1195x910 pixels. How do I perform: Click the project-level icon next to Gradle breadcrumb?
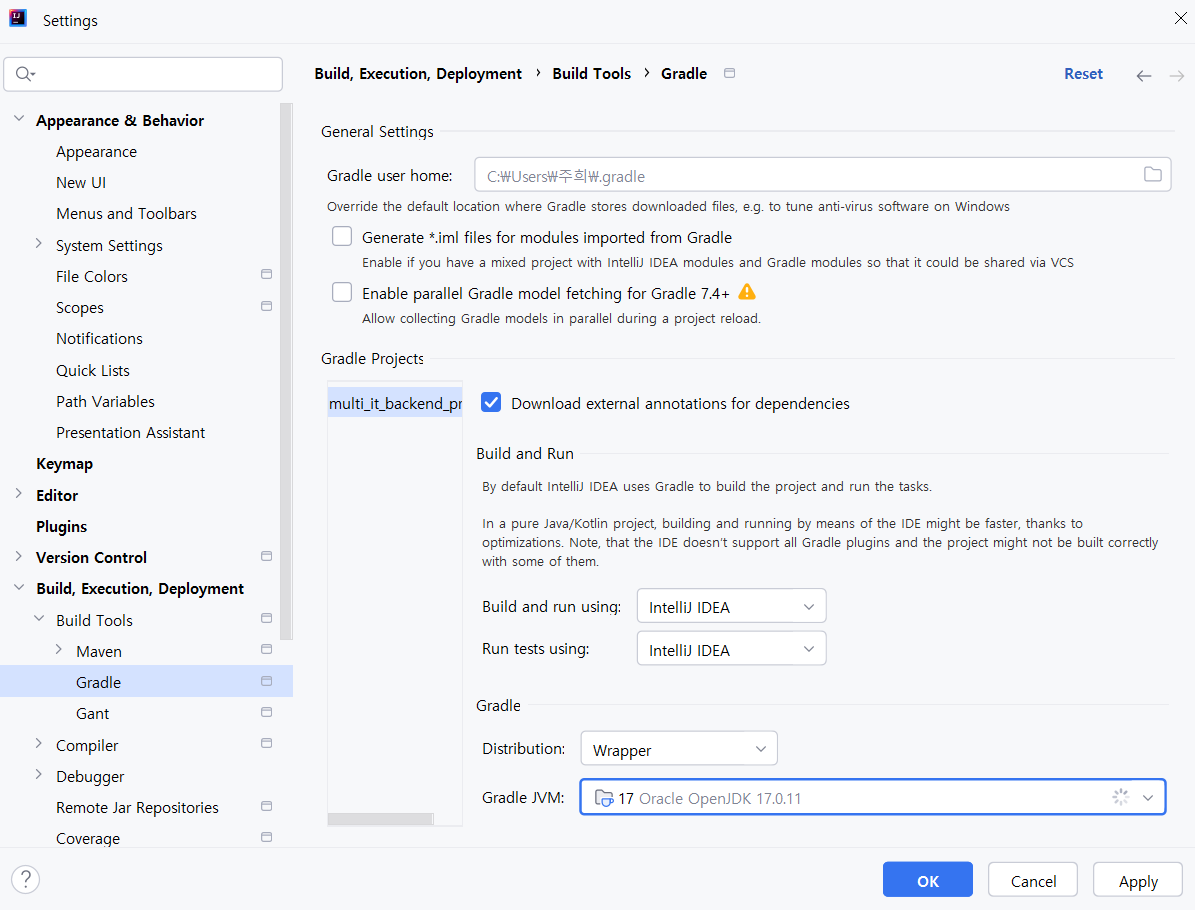tap(729, 73)
